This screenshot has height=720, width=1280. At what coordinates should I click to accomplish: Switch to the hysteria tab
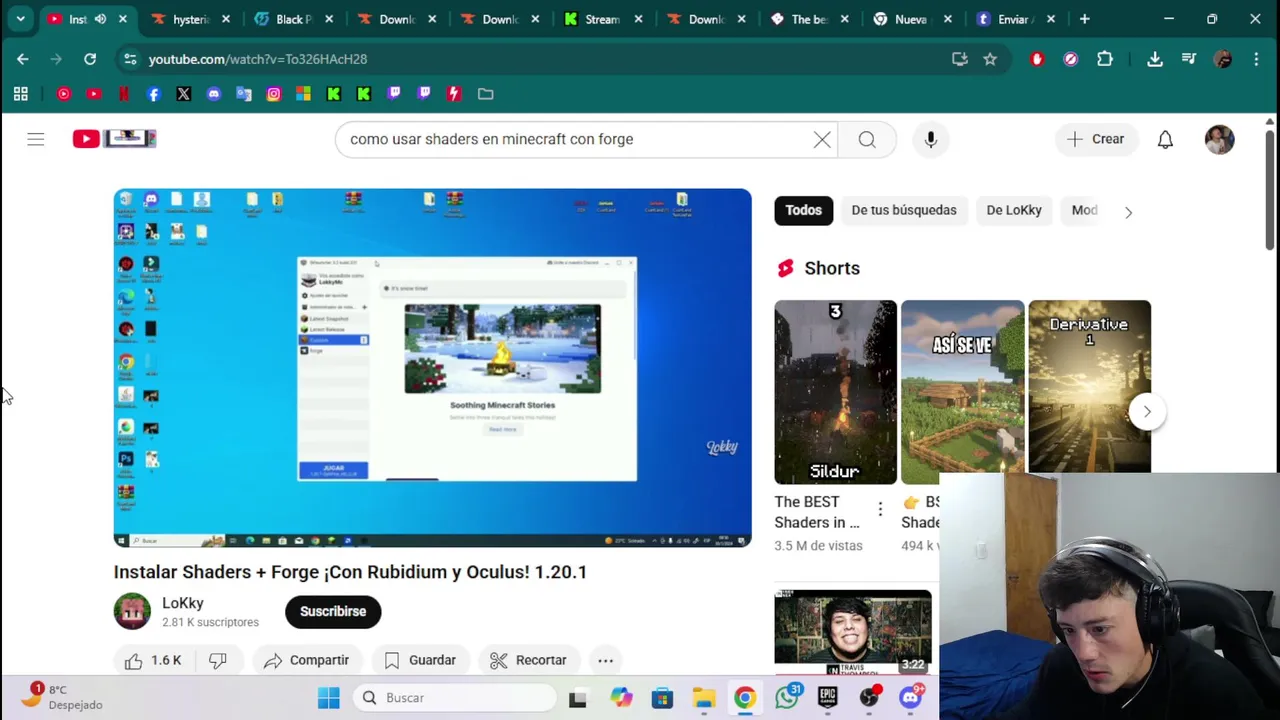[x=190, y=19]
